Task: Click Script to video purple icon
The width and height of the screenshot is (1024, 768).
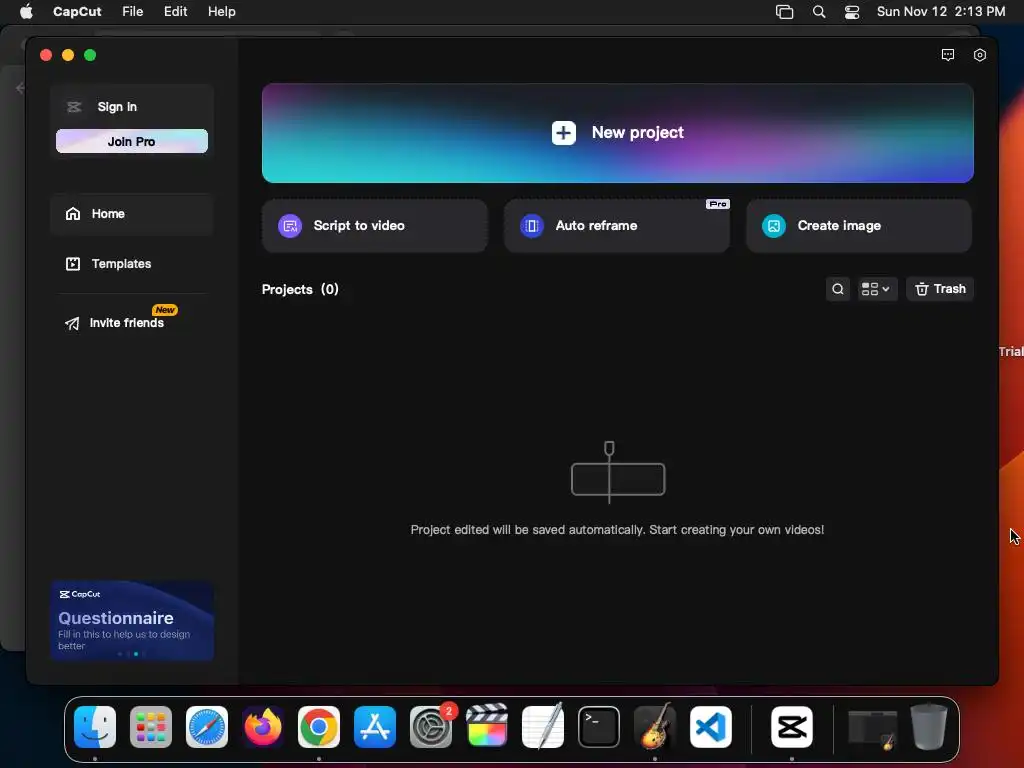Action: 290,226
